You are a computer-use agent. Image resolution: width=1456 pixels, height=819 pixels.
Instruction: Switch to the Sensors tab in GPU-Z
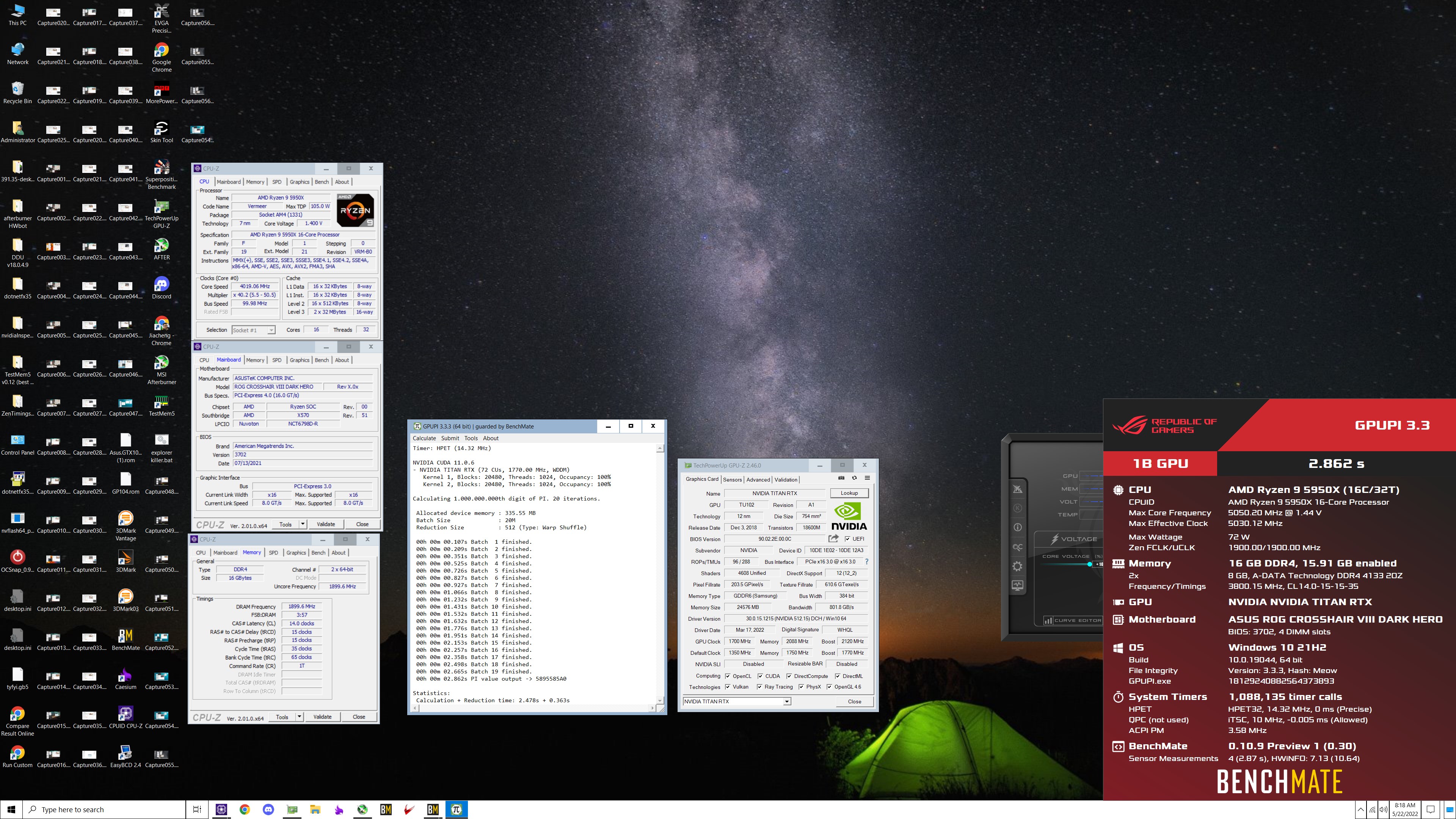(732, 479)
